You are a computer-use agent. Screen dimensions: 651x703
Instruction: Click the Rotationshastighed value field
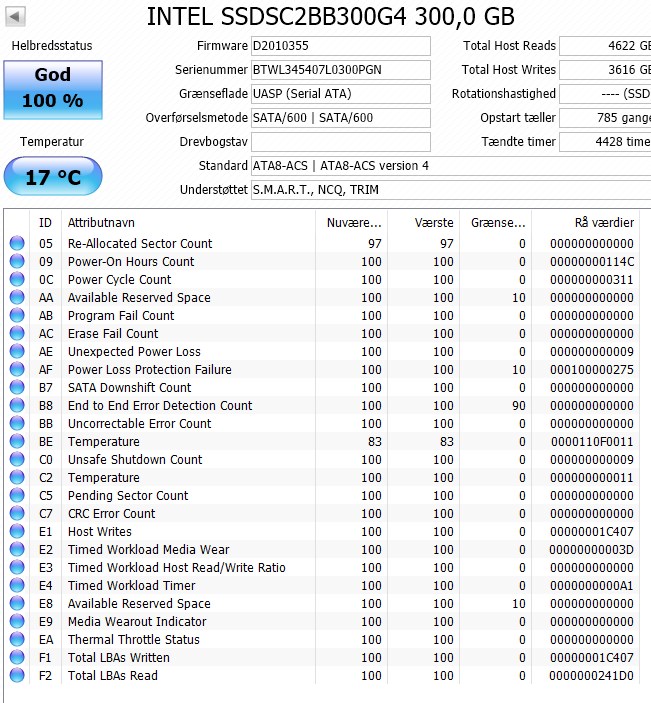click(605, 94)
